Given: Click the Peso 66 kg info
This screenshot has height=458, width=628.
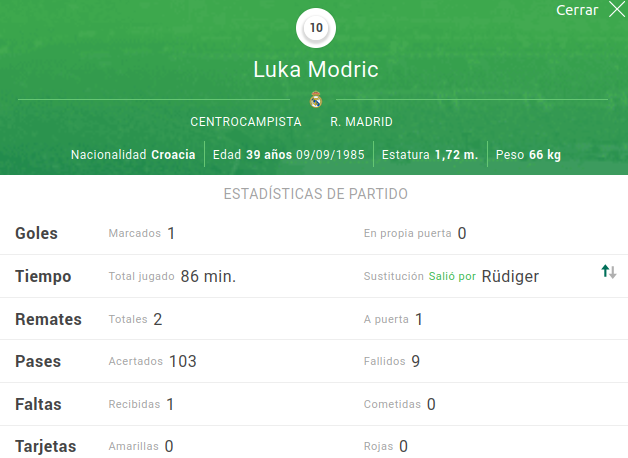Looking at the screenshot, I should (528, 155).
